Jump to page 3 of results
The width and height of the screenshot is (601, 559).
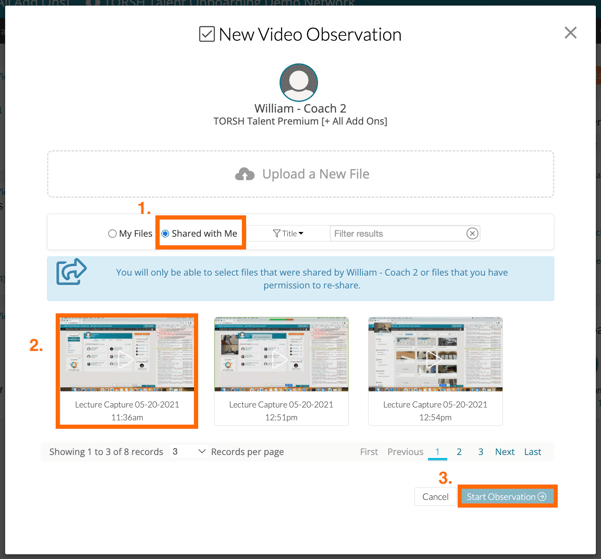pyautogui.click(x=480, y=452)
